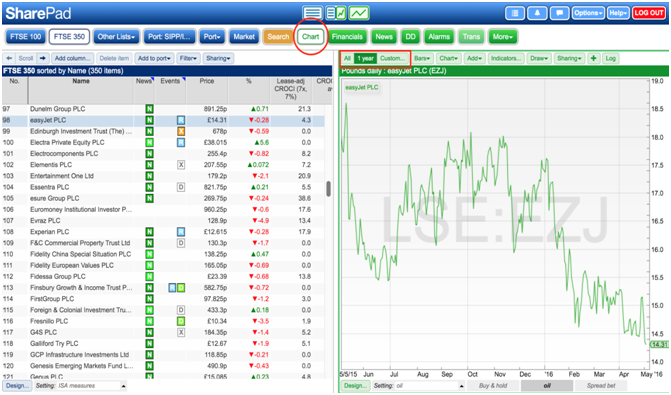
Task: Open news icon for Galliford Try PLC
Action: click(x=149, y=344)
